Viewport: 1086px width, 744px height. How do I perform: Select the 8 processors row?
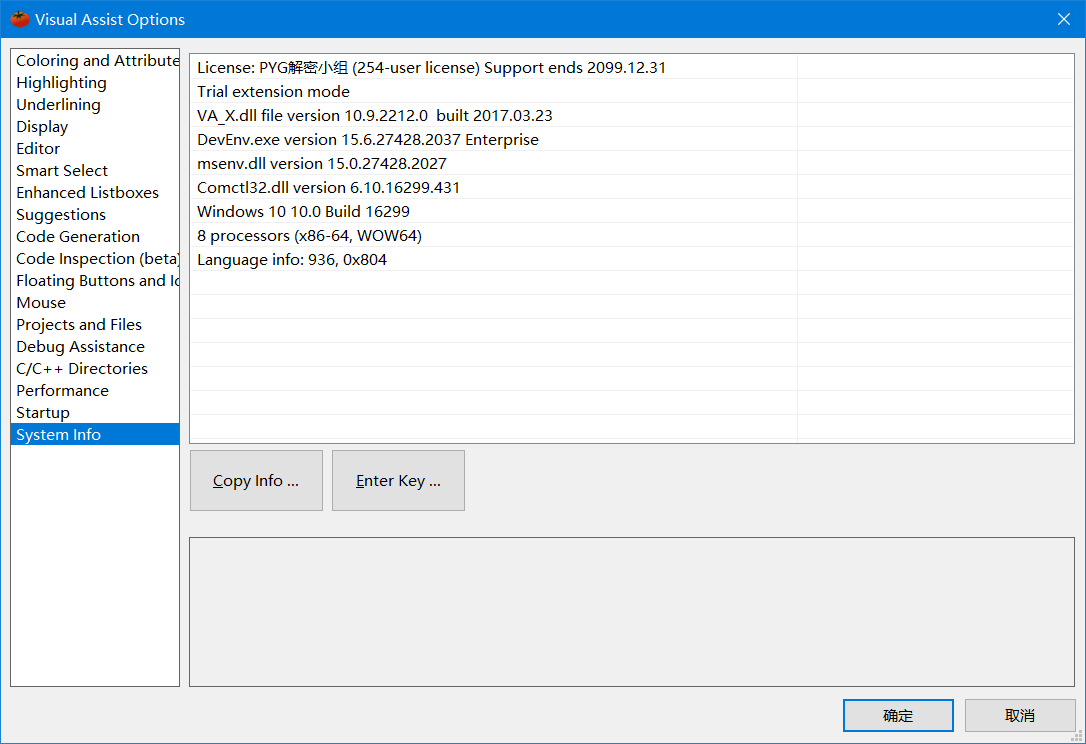tap(632, 236)
